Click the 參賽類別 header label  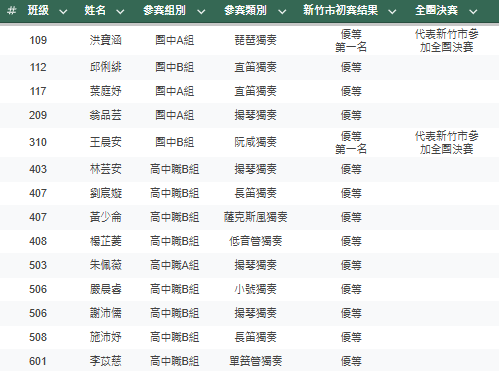pyautogui.click(x=245, y=11)
